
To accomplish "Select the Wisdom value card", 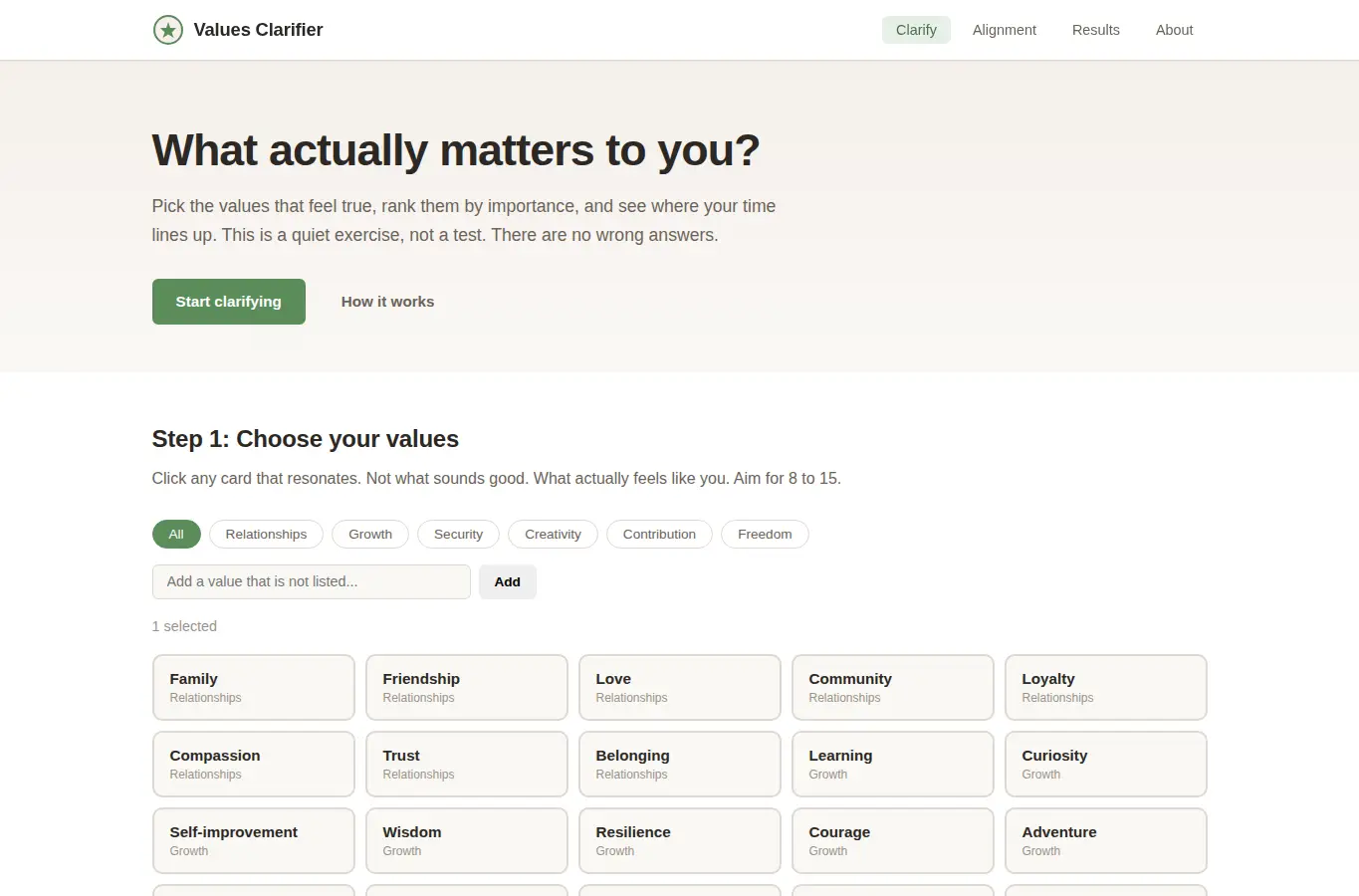I will 467,840.
